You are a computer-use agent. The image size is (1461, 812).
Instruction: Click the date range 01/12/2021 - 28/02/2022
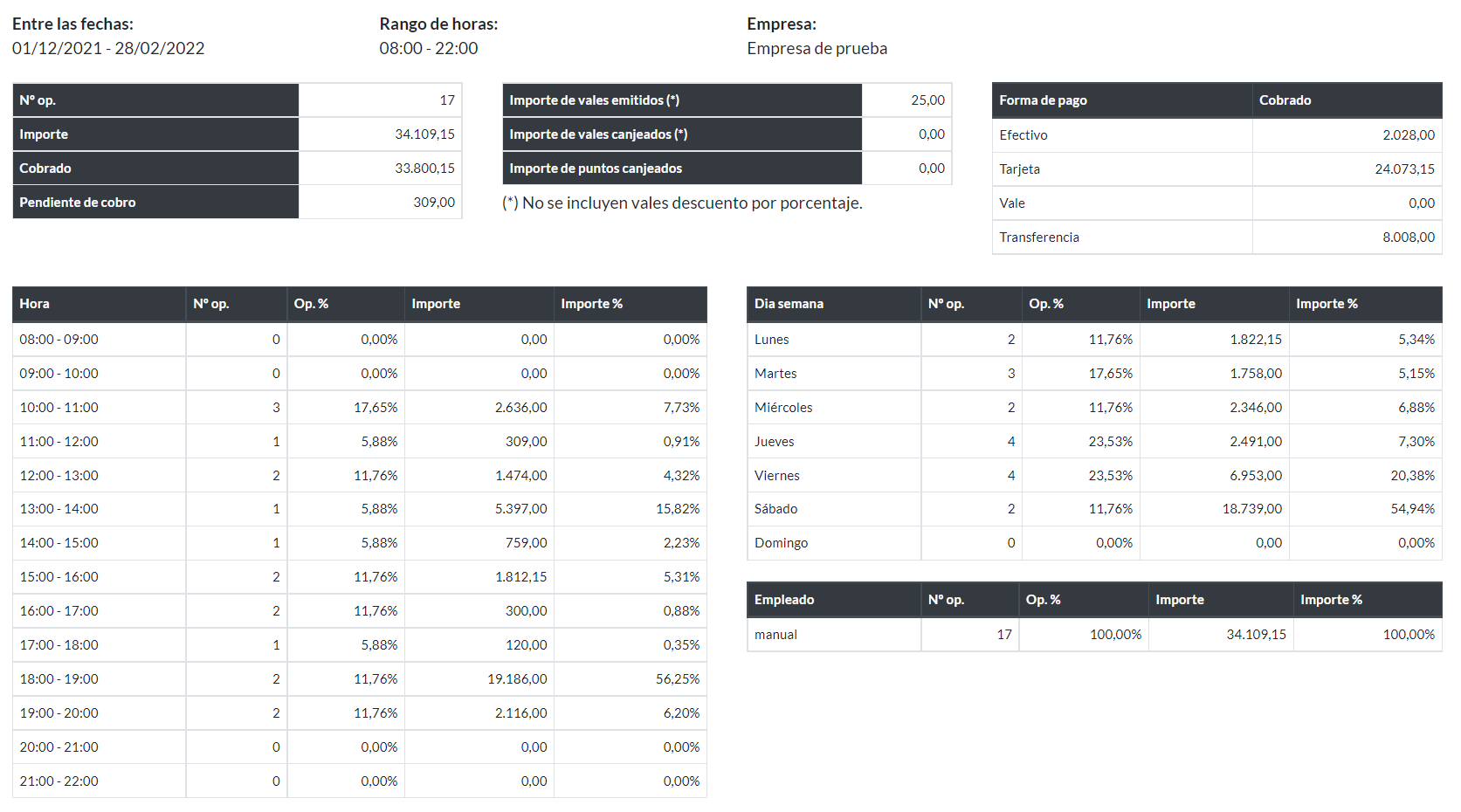click(x=108, y=48)
